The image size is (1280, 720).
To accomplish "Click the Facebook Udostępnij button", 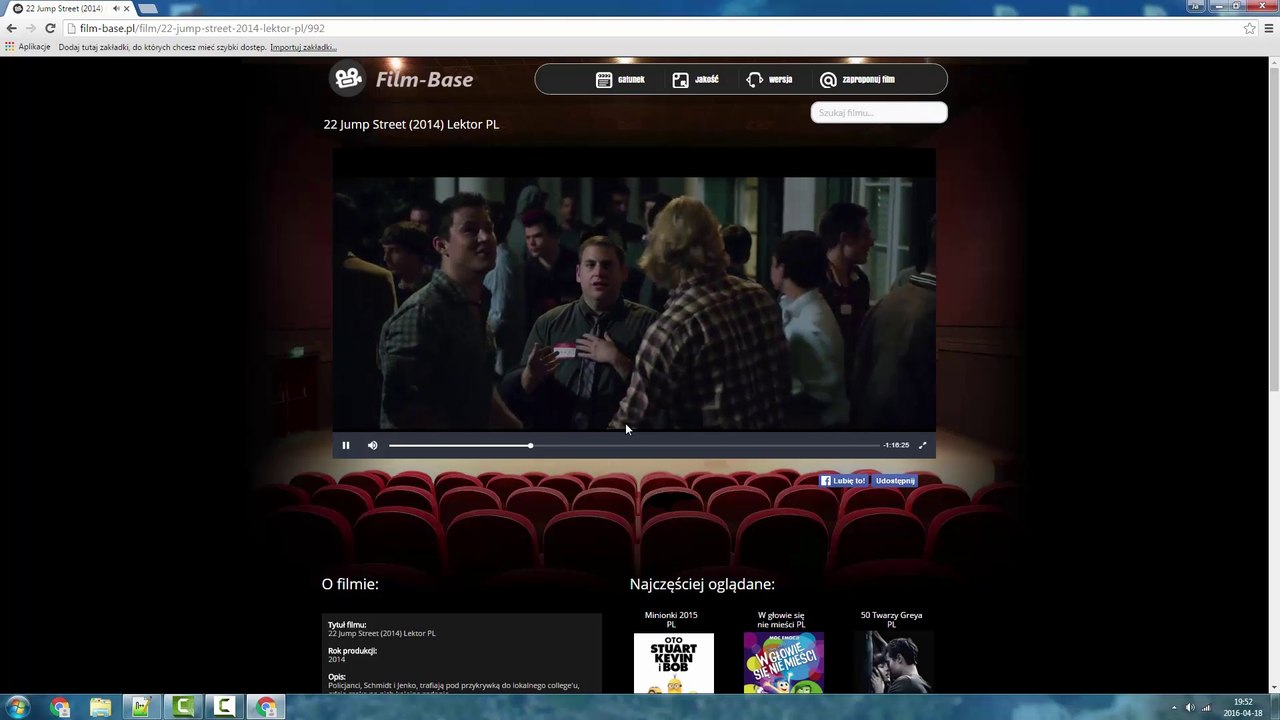I will click(x=895, y=481).
